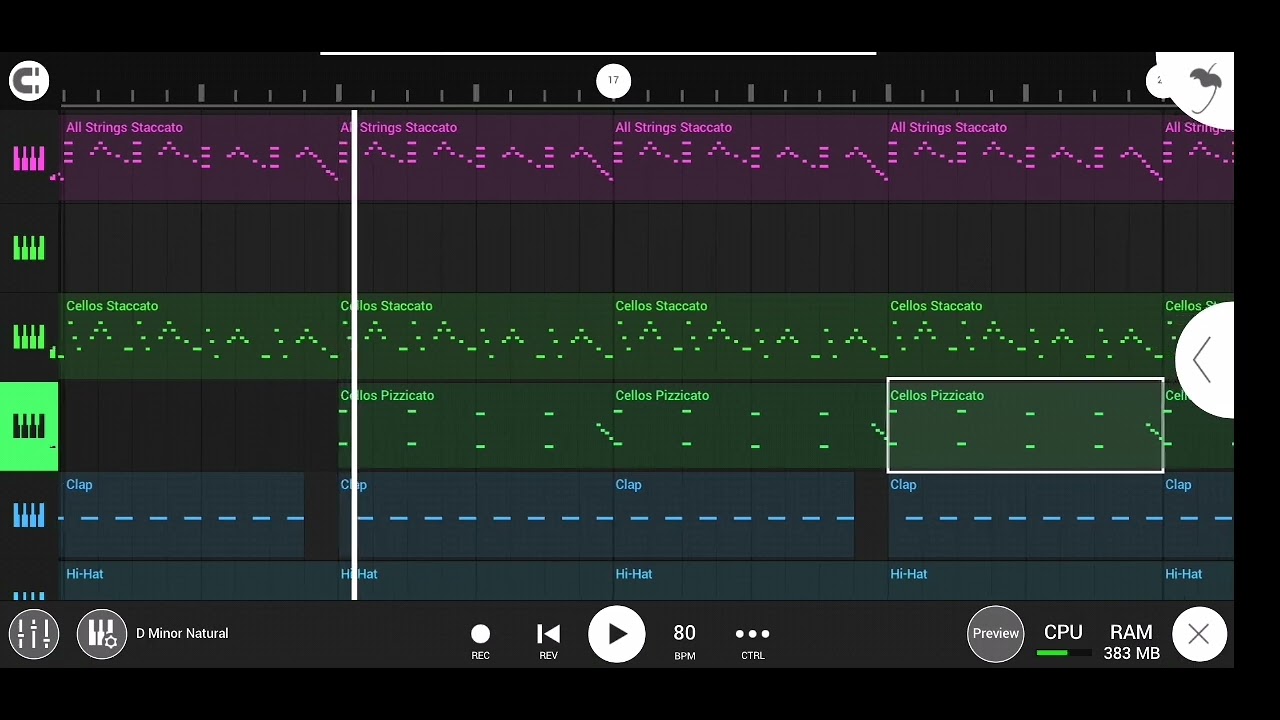Select the first Clap clip
Viewport: 1280px width, 720px height.
(x=182, y=515)
